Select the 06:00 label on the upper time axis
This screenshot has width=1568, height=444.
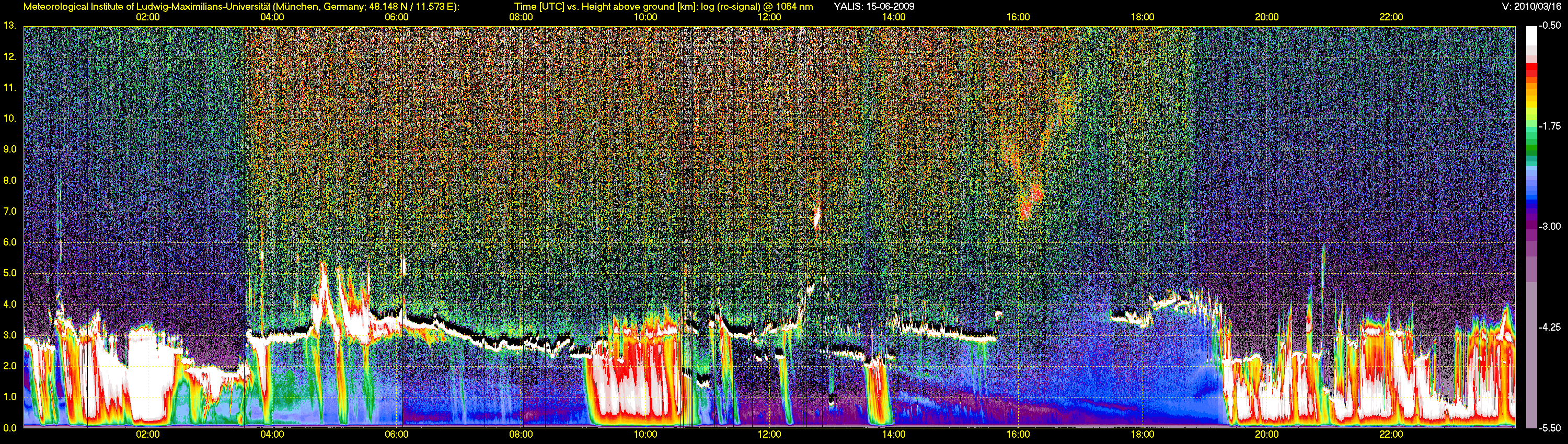(x=396, y=17)
